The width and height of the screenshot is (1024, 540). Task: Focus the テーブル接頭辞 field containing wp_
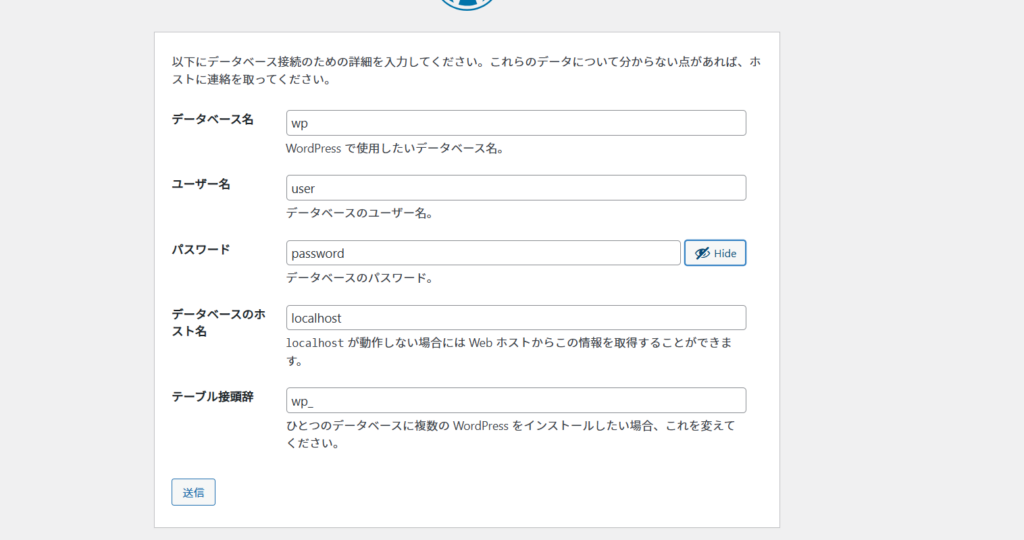coord(516,400)
